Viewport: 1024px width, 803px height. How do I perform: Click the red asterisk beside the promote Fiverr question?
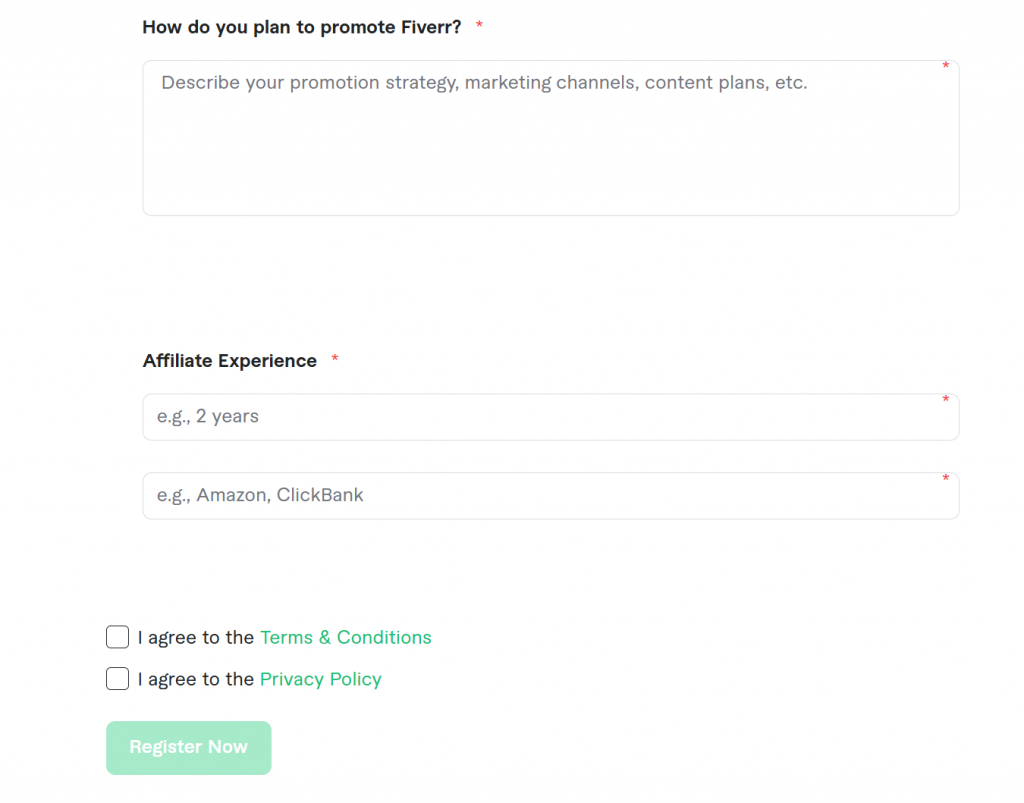point(479,25)
